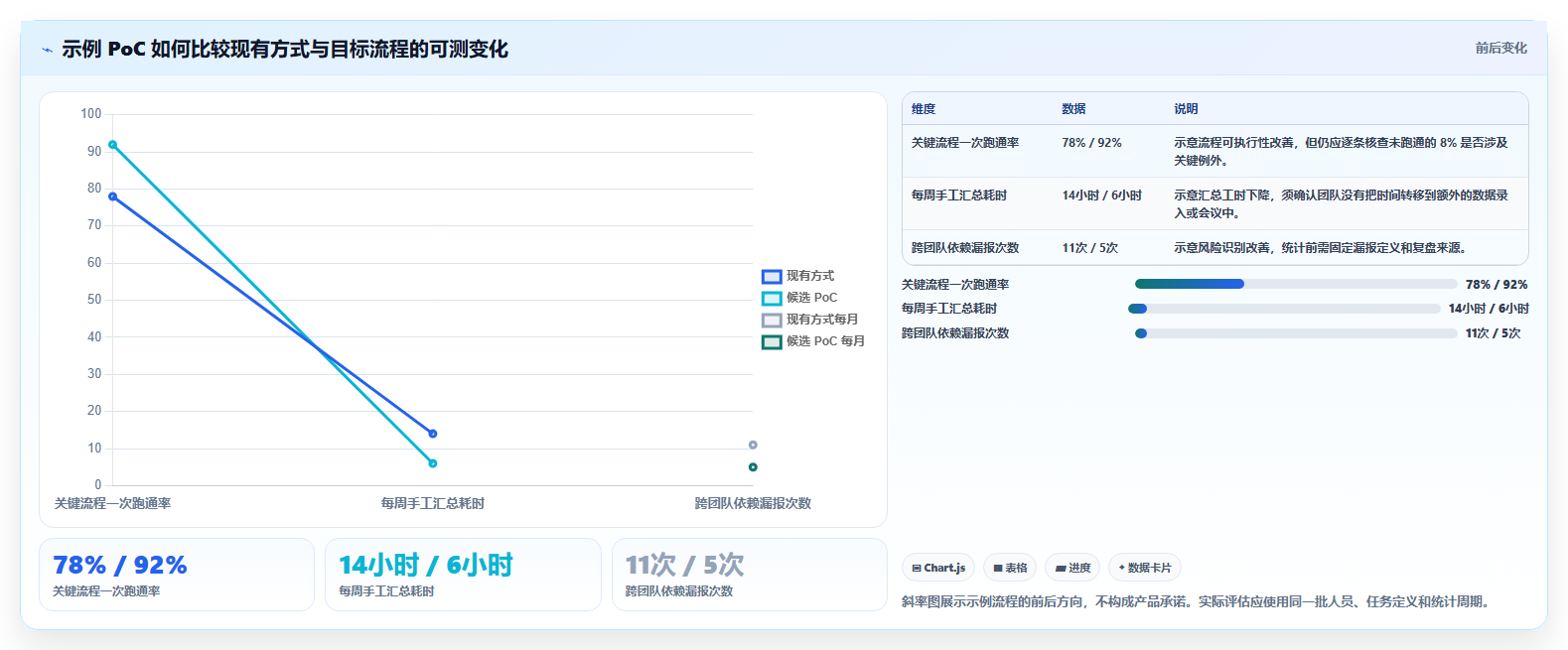Toggle the 现有方式每月 legend item
This screenshot has width=1568, height=650.
810,320
